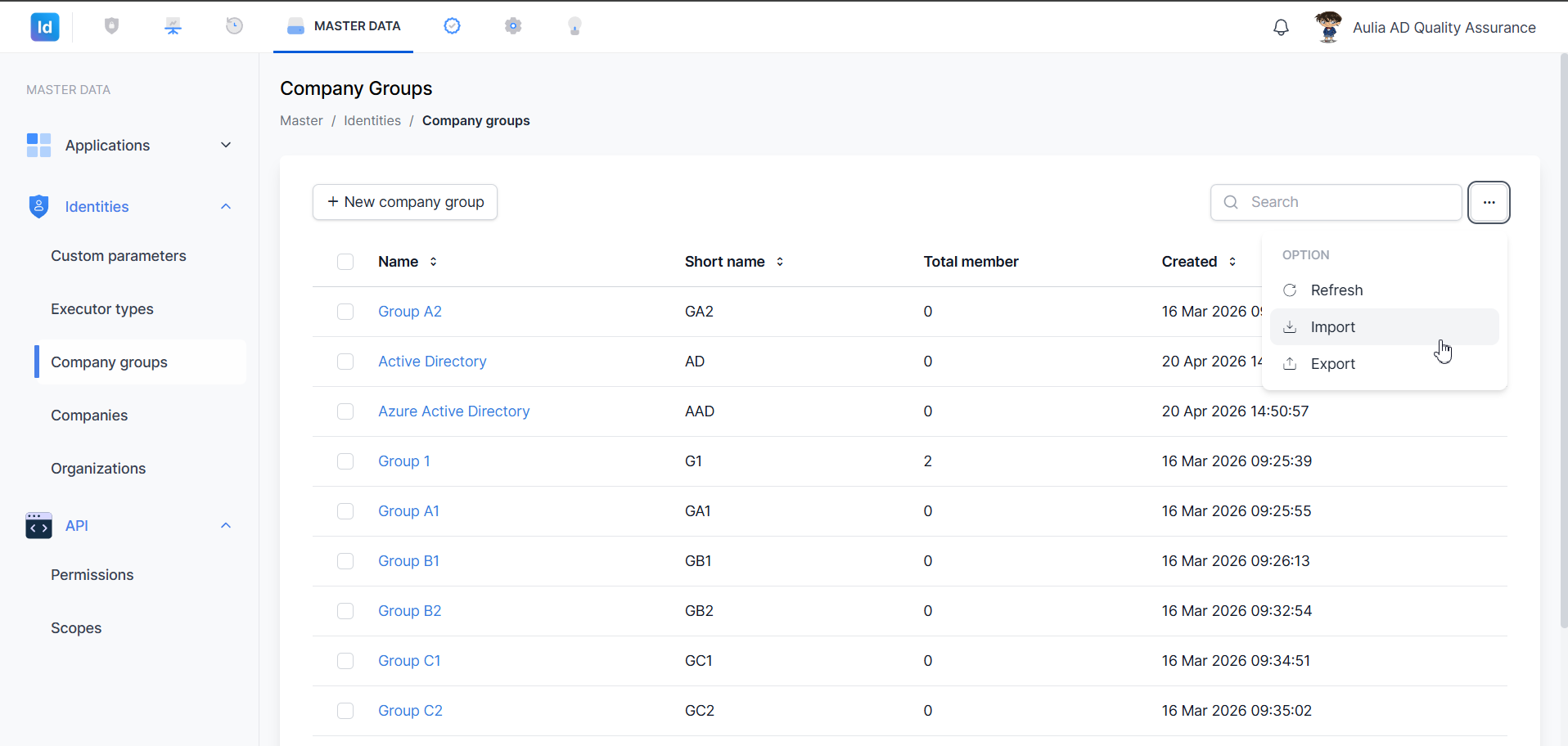
Task: Open the blue checkmark badge nav icon
Action: (x=452, y=26)
